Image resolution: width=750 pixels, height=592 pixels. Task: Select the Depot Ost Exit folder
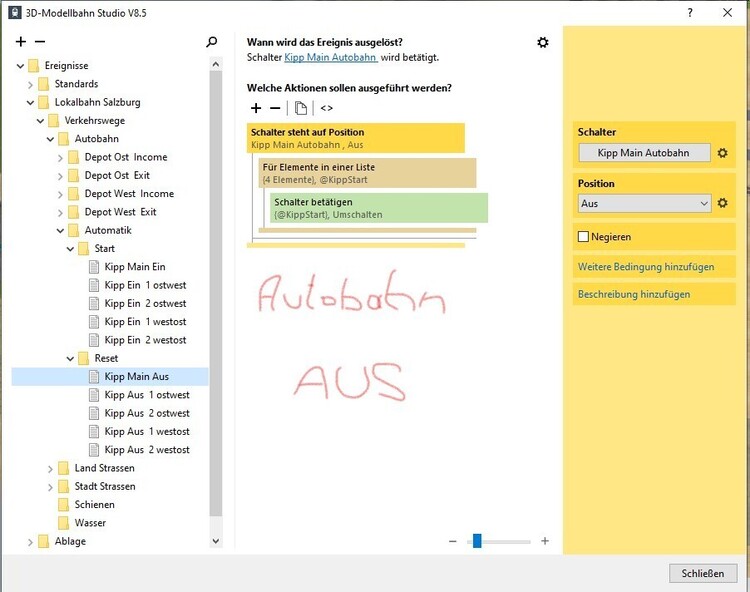(117, 175)
